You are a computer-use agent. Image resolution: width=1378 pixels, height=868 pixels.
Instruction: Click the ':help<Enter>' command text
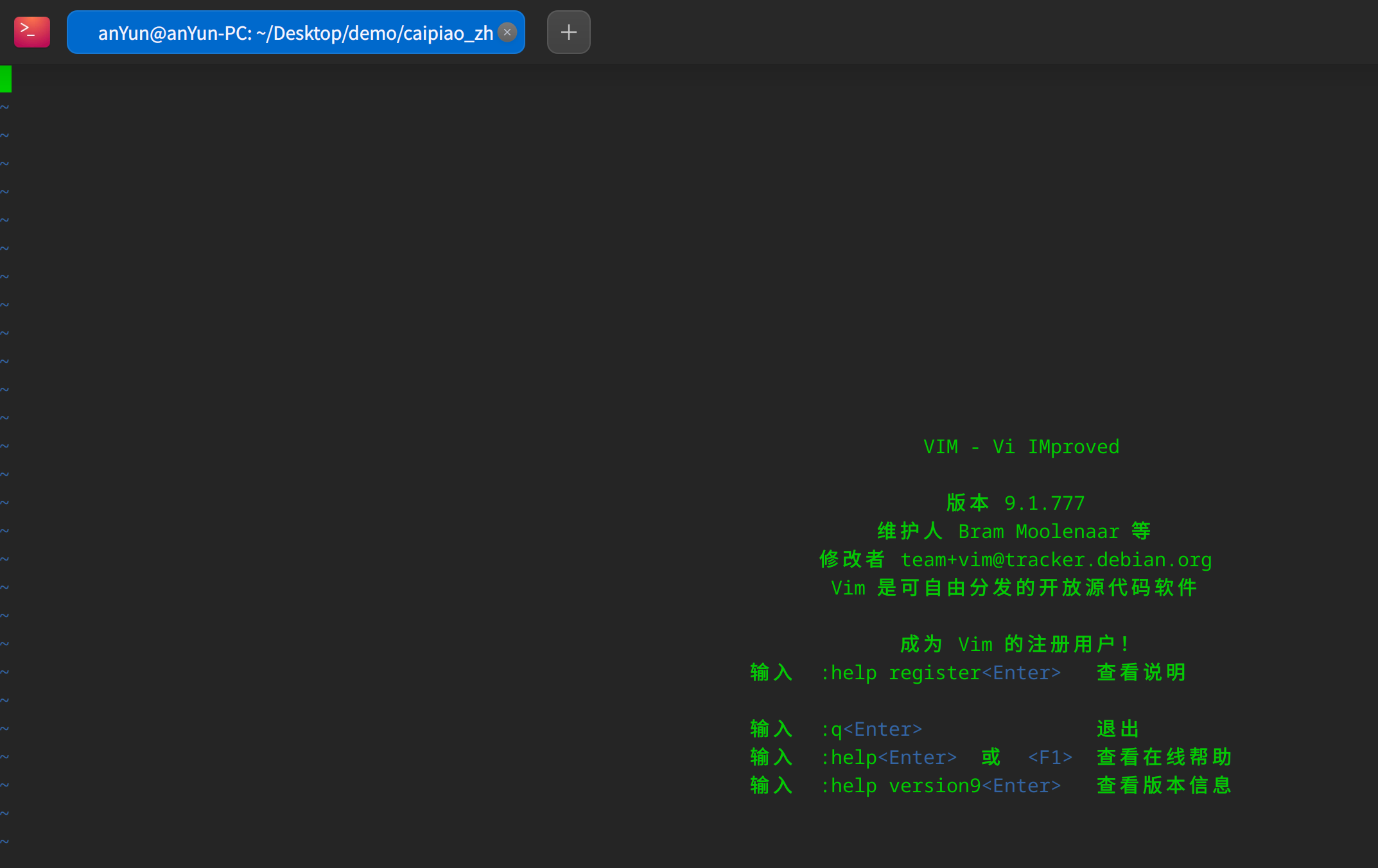pyautogui.click(x=889, y=758)
